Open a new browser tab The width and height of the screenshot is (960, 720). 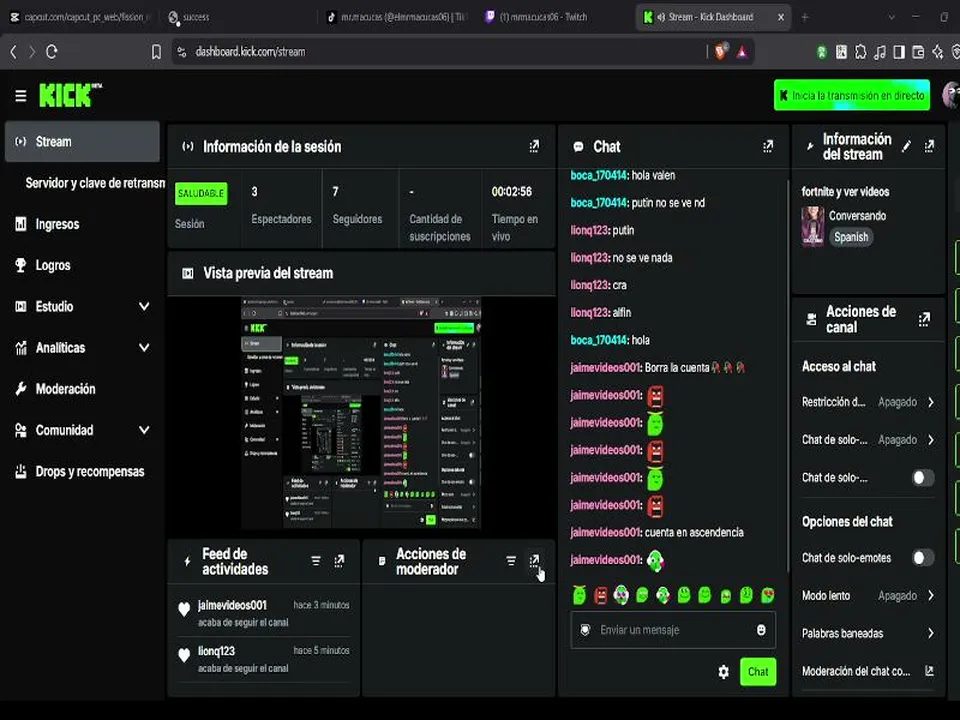coord(805,17)
